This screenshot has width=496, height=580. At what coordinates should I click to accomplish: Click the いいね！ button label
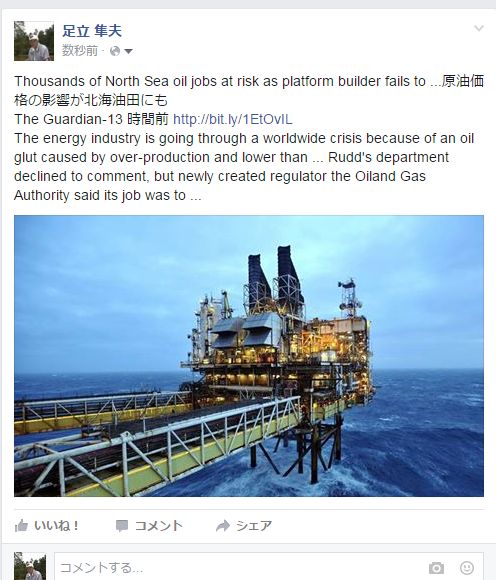tap(56, 525)
